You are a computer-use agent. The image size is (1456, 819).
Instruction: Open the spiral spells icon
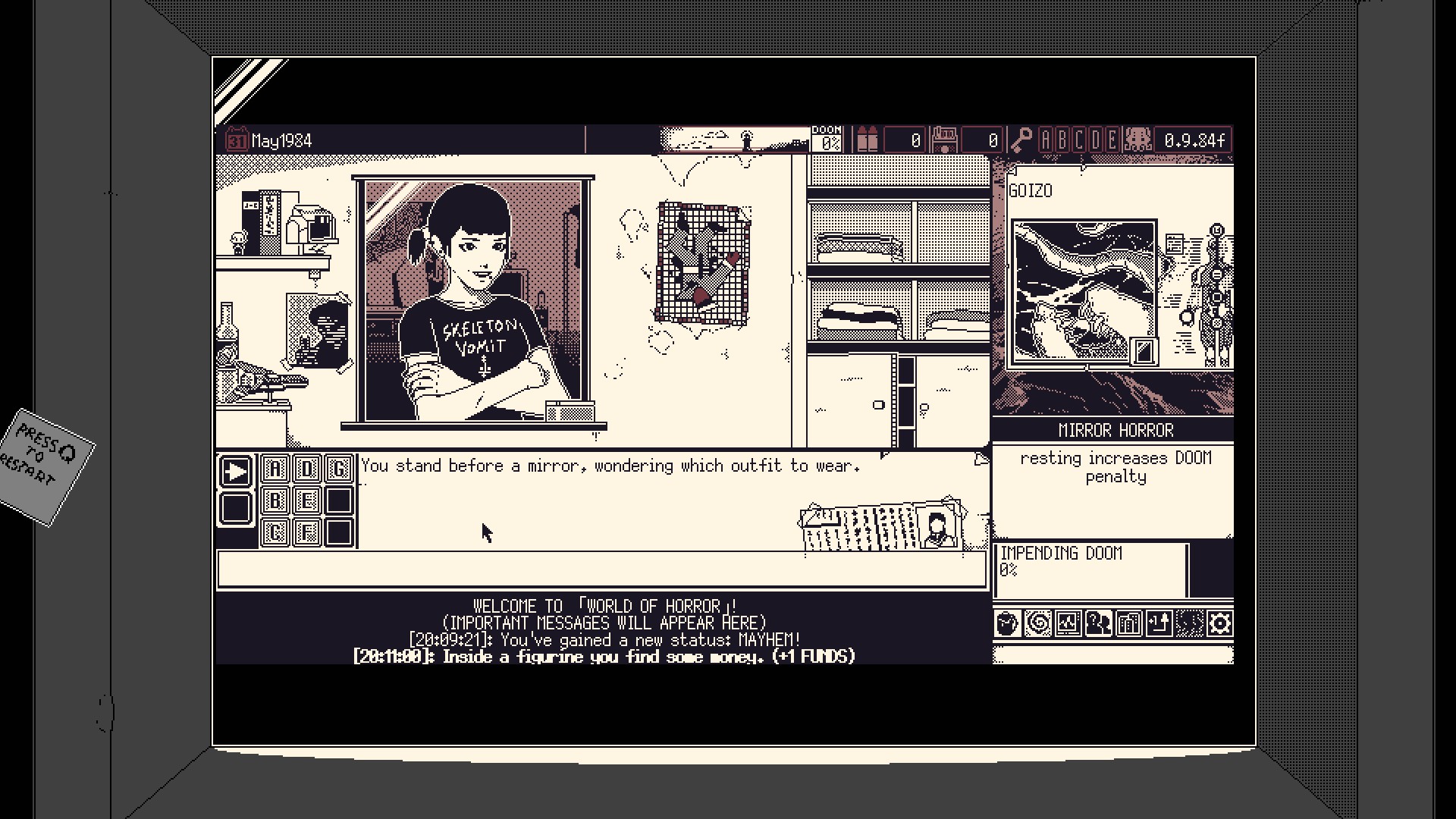coord(1037,624)
